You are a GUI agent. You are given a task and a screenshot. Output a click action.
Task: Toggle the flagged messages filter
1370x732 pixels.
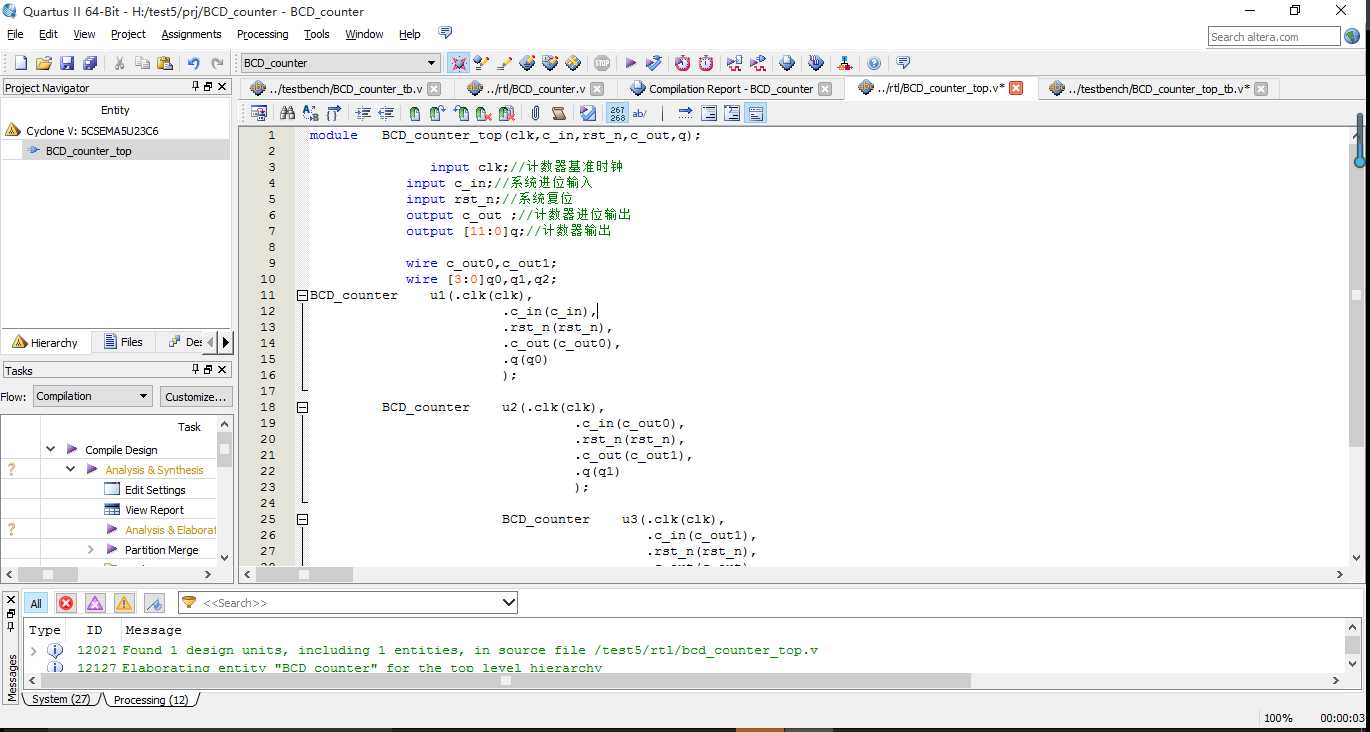tap(154, 603)
